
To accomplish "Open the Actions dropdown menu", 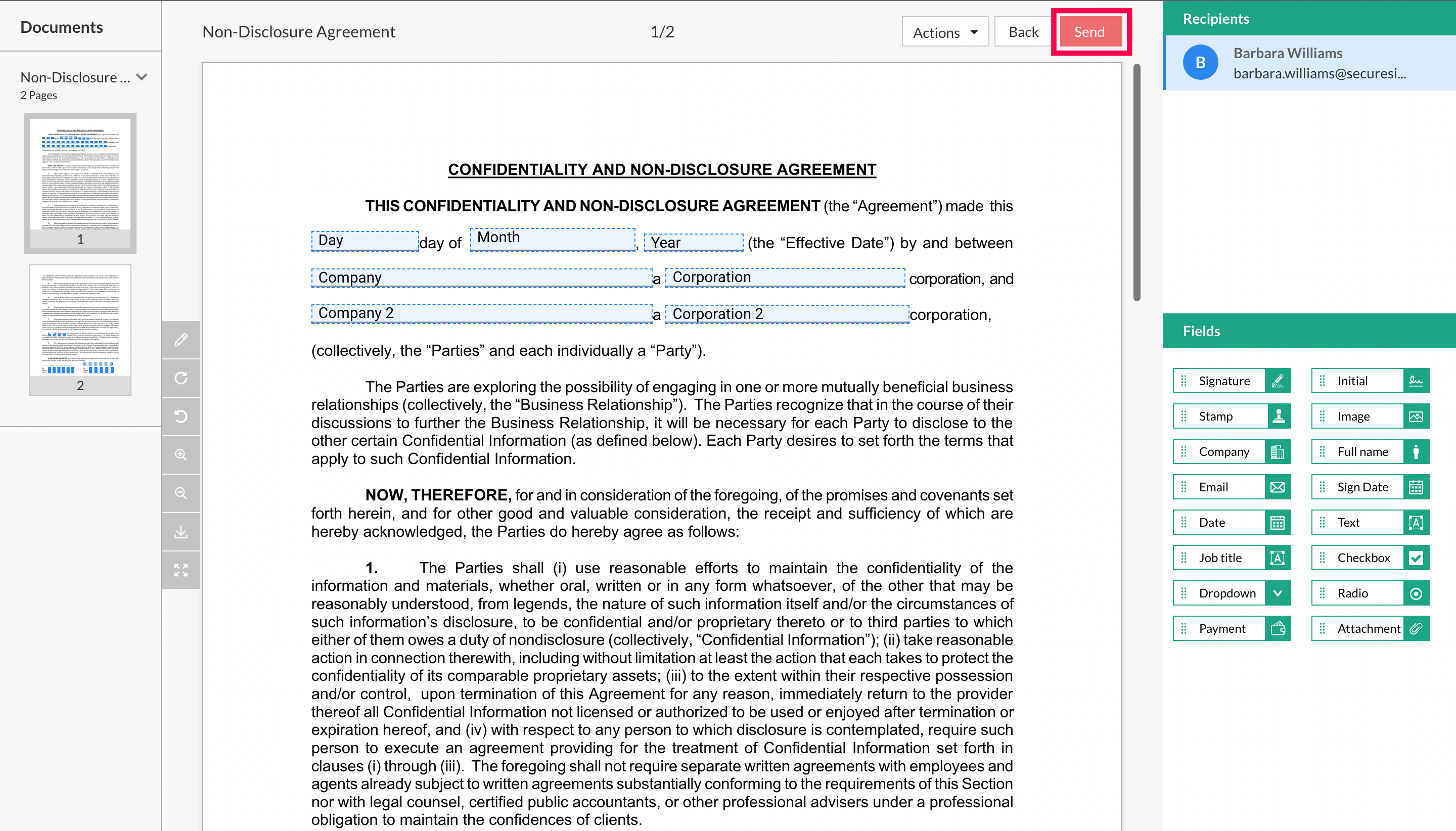I will tap(944, 32).
